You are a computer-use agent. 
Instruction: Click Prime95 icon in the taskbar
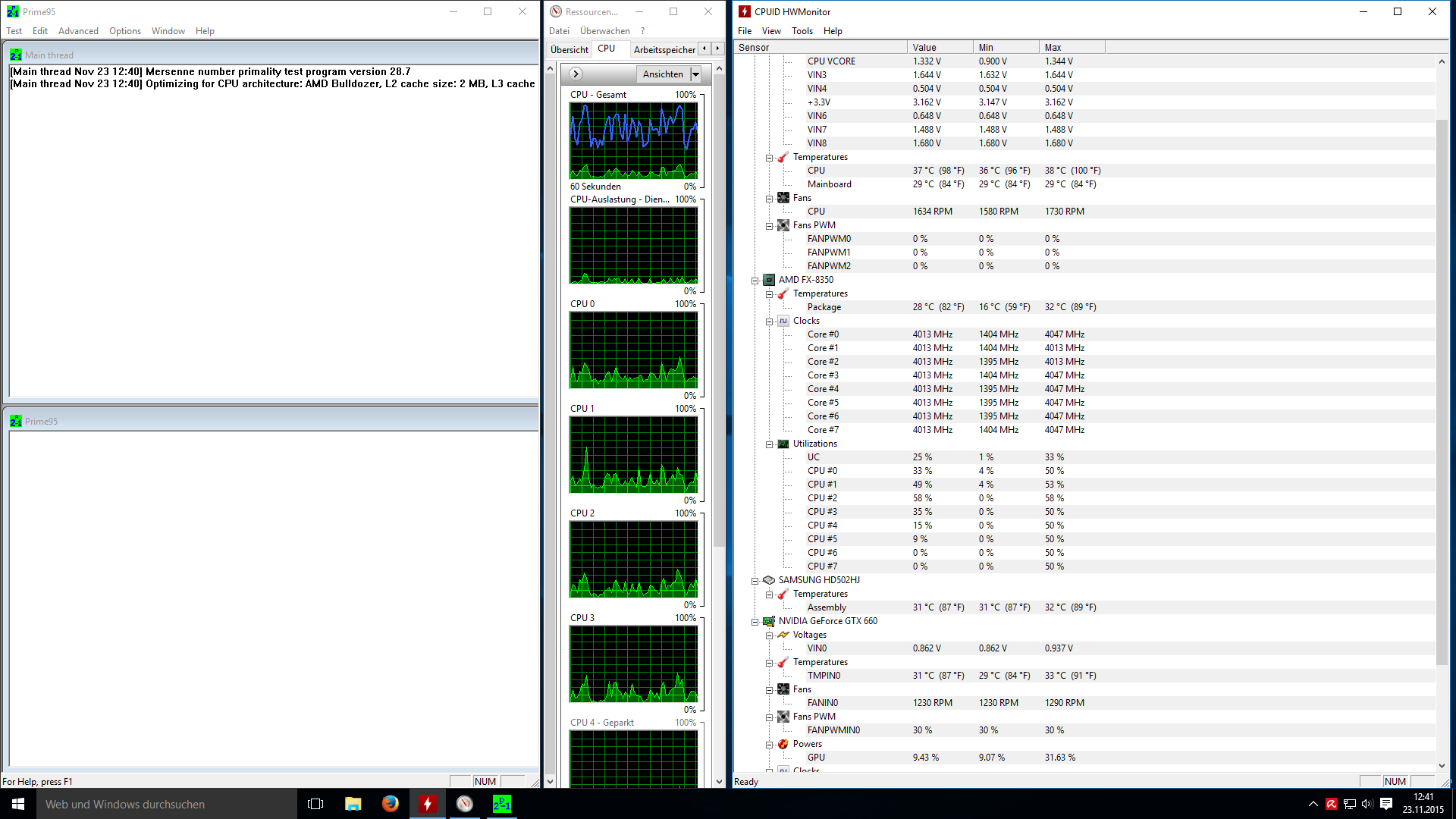502,804
